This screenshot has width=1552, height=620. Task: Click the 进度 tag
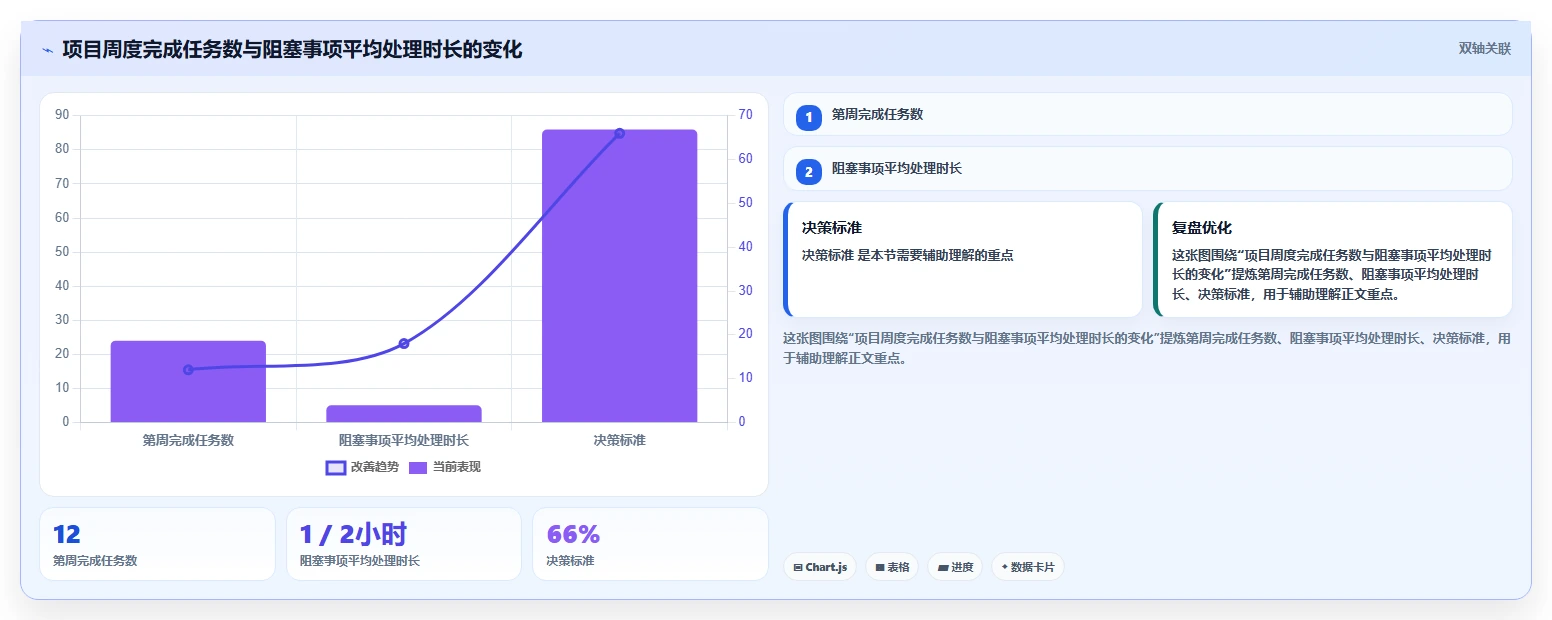(955, 567)
